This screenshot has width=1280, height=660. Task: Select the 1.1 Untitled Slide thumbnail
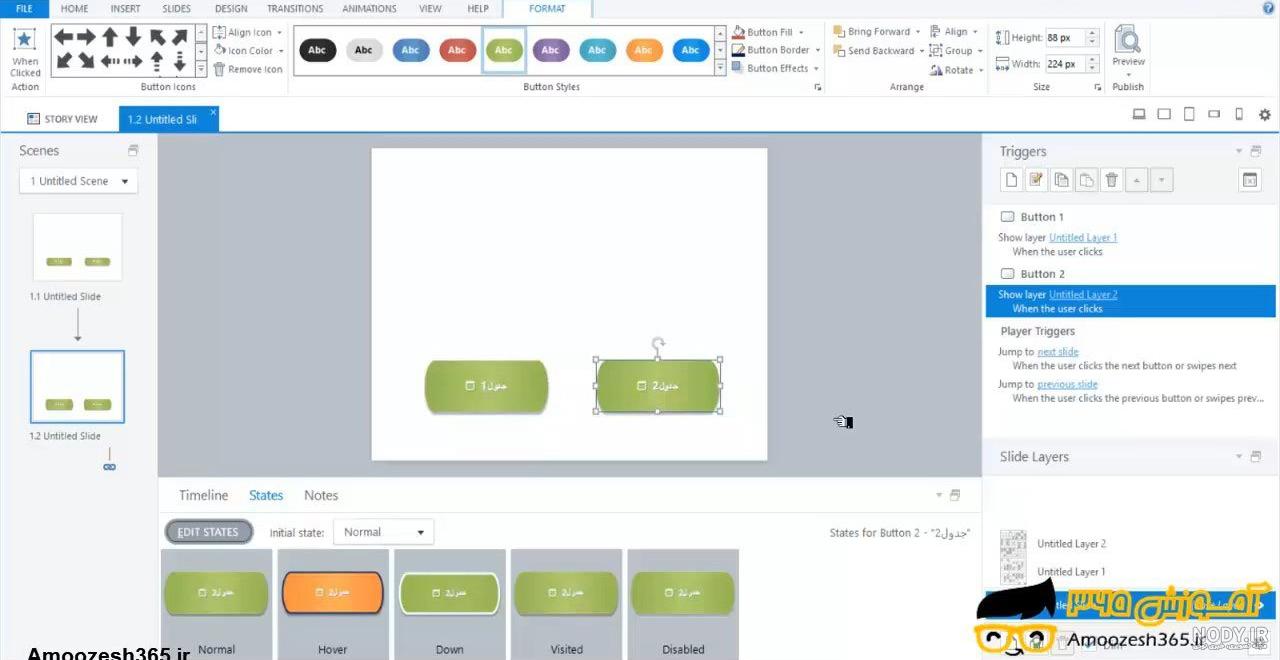pyautogui.click(x=78, y=247)
